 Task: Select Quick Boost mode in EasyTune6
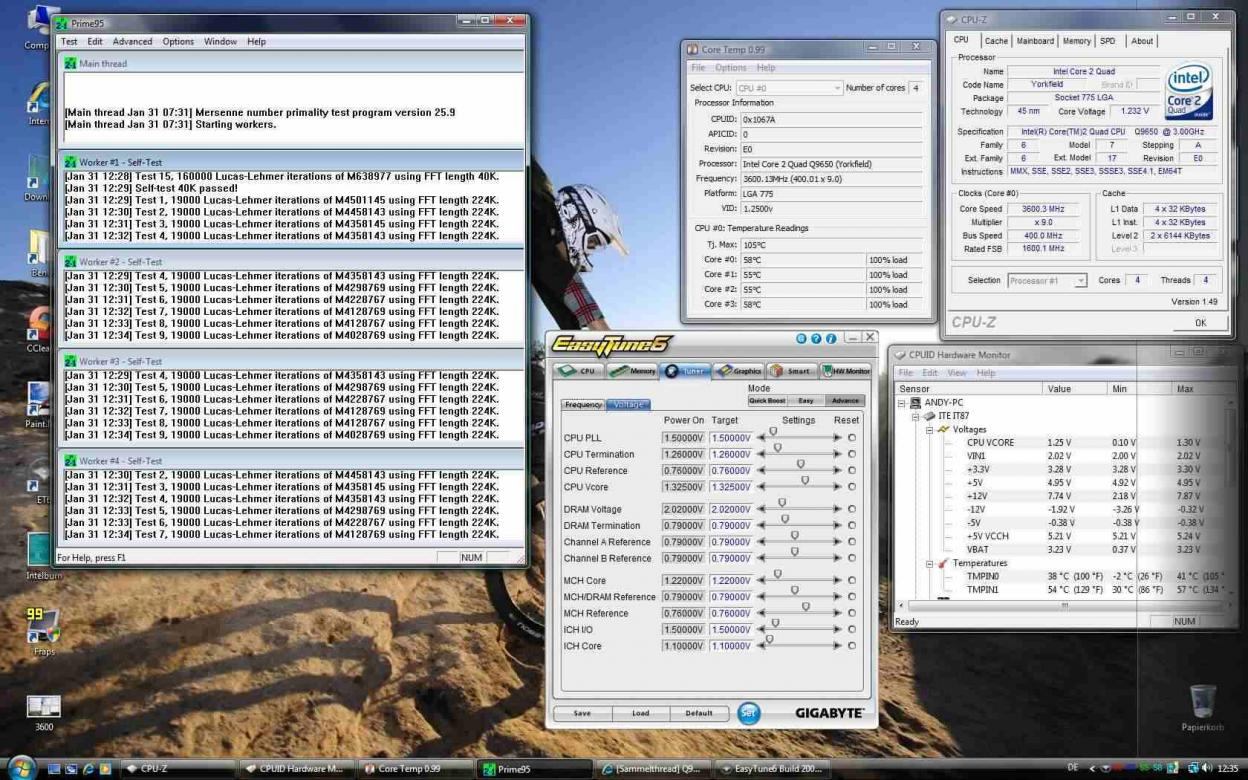(x=767, y=400)
